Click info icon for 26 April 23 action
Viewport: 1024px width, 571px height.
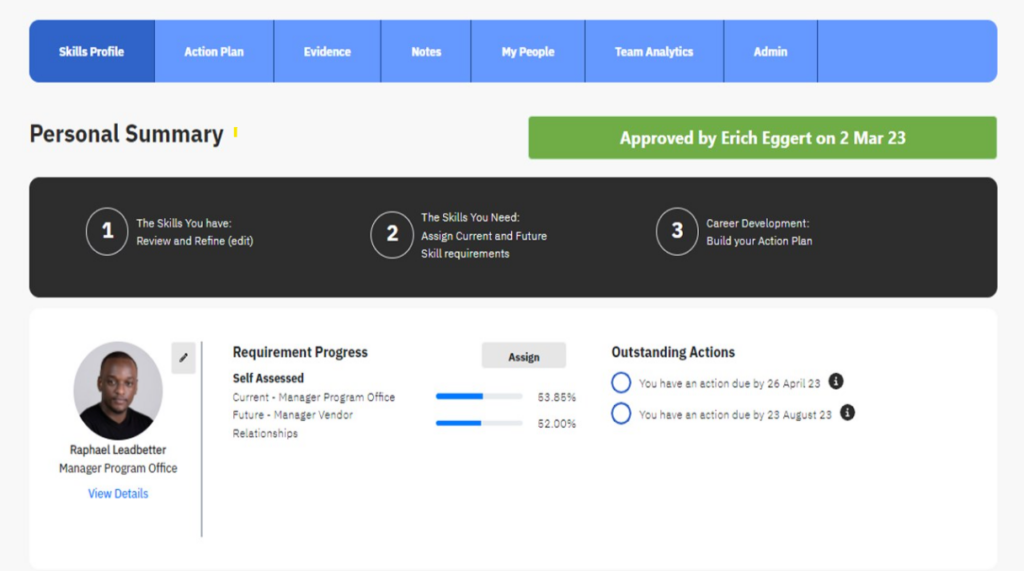836,382
